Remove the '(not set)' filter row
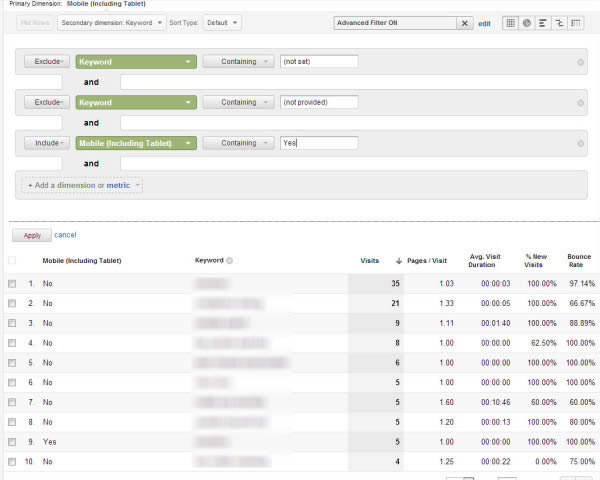The image size is (600, 480). 581,62
